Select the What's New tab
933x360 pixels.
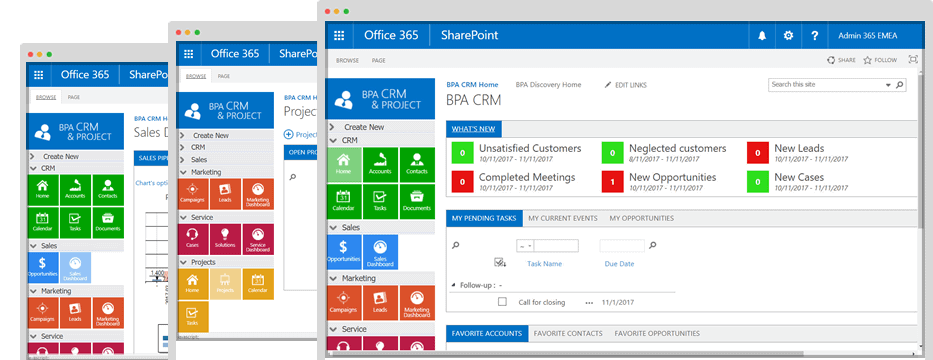[x=474, y=129]
